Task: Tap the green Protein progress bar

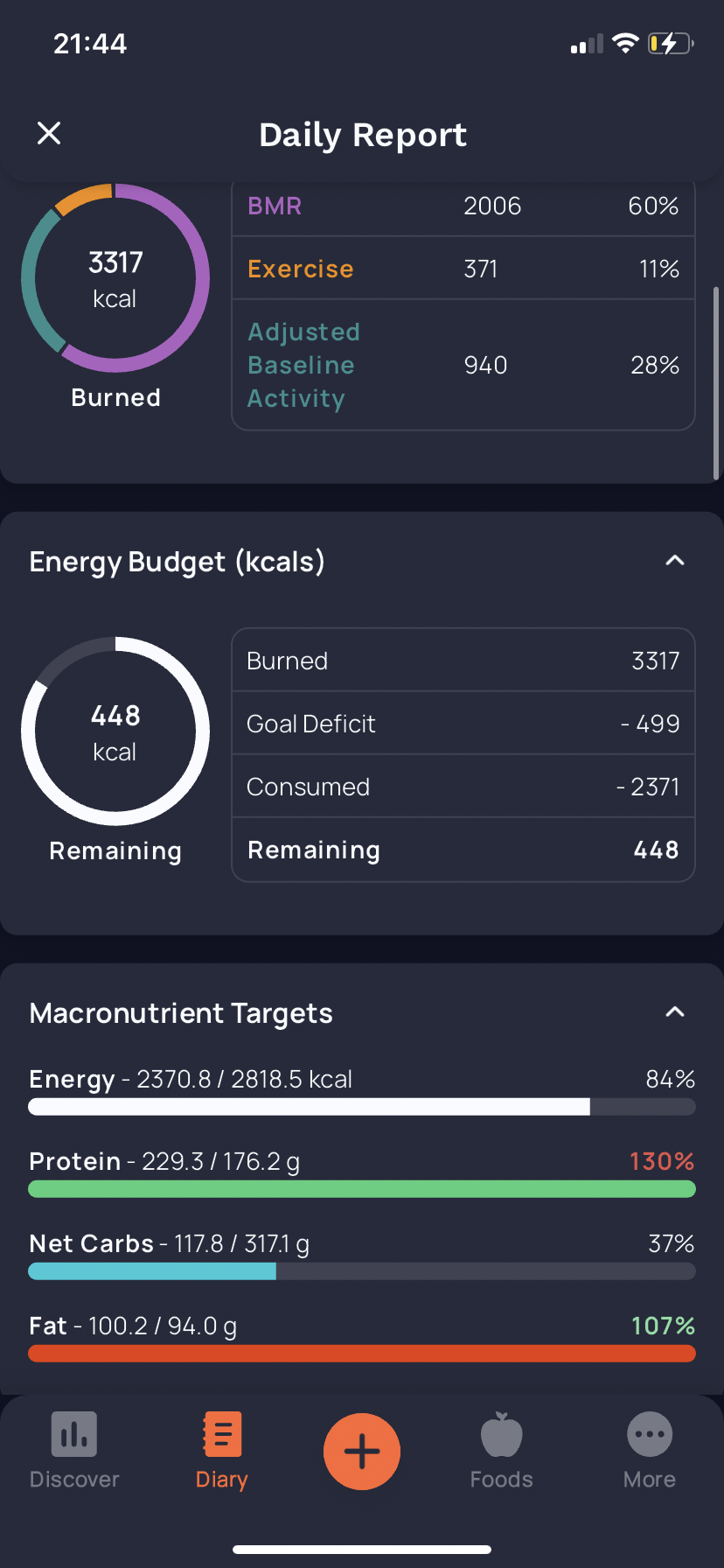Action: click(x=362, y=1189)
